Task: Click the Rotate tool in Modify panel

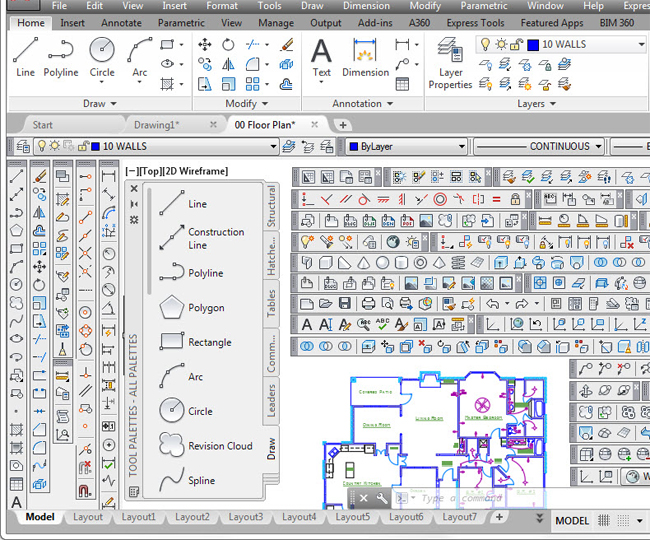Action: (x=228, y=44)
